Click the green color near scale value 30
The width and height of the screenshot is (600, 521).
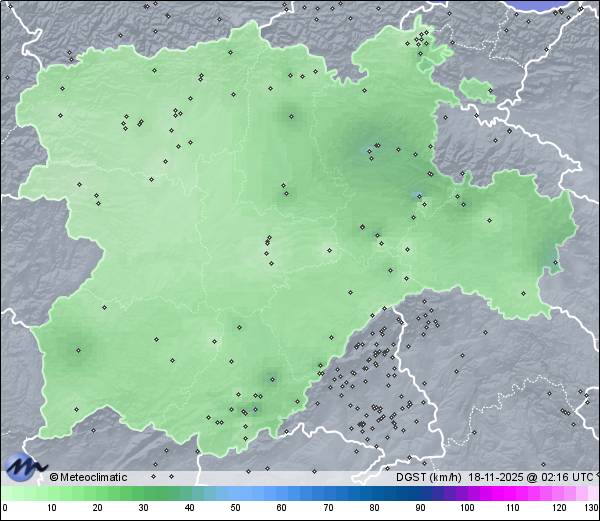[x=143, y=494]
